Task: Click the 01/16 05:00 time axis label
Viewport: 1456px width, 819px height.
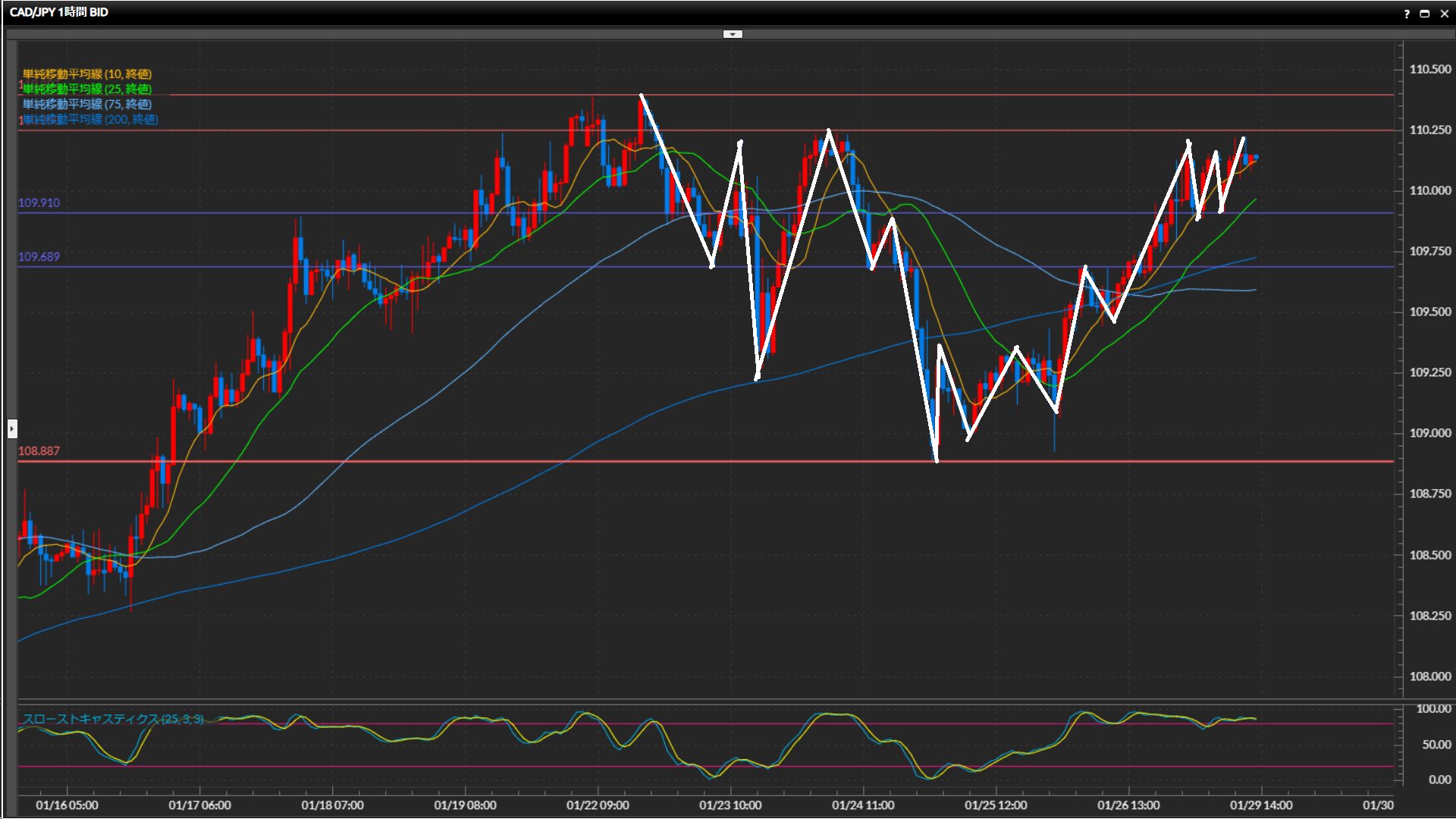Action: [67, 805]
